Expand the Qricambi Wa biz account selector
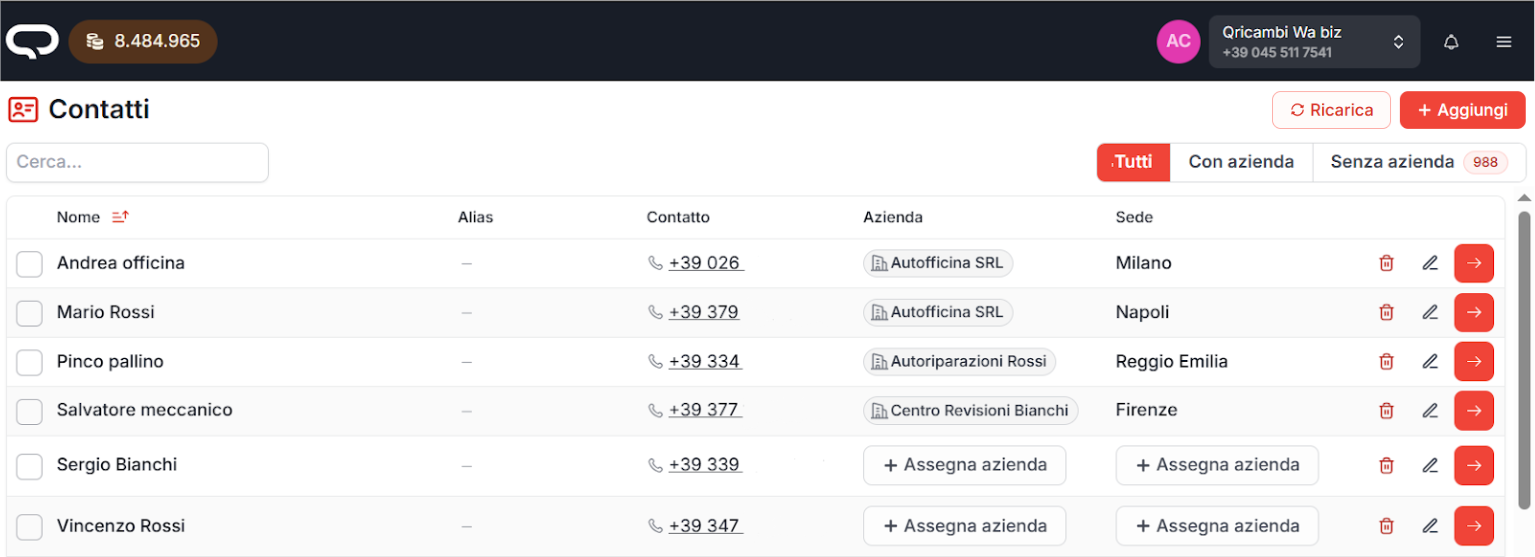 click(x=1313, y=42)
